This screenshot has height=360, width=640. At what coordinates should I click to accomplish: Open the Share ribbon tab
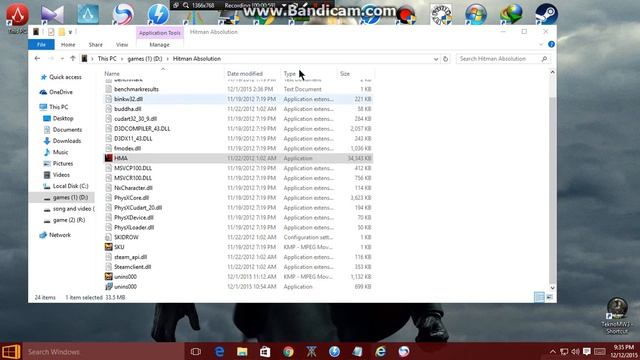pos(96,44)
